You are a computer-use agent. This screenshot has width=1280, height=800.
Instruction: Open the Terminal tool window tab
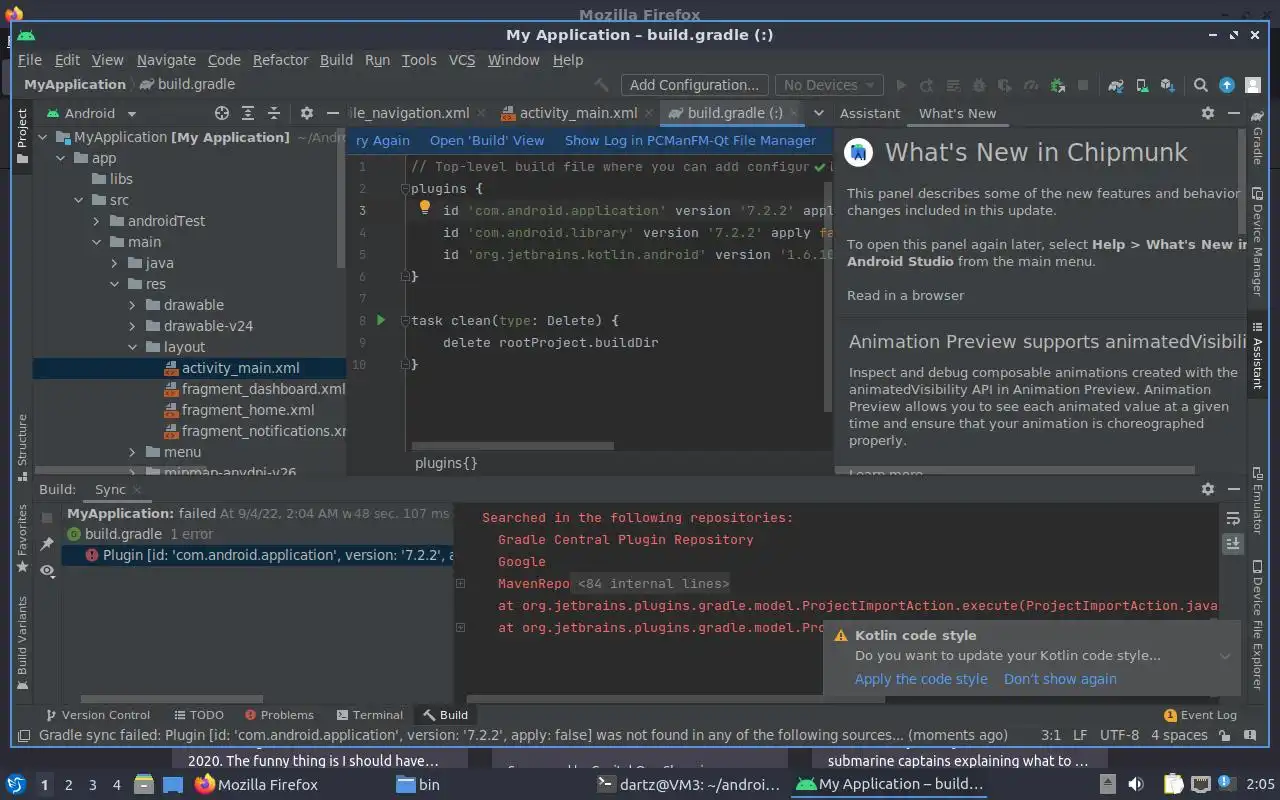(370, 715)
